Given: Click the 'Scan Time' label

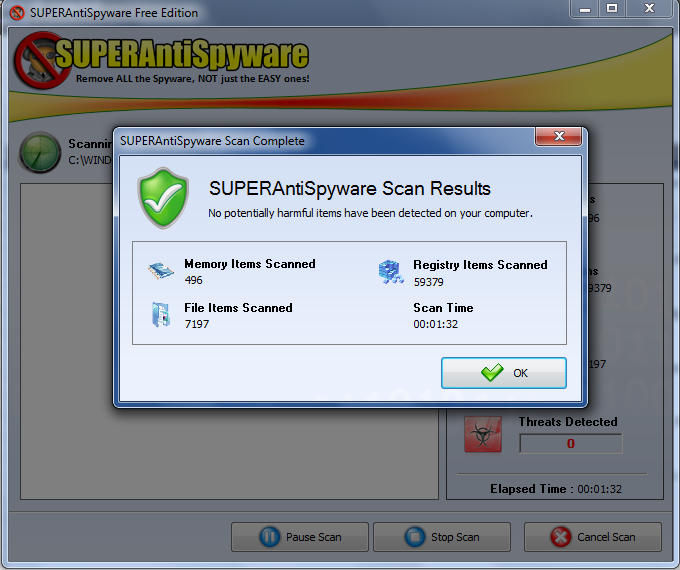Looking at the screenshot, I should point(443,308).
